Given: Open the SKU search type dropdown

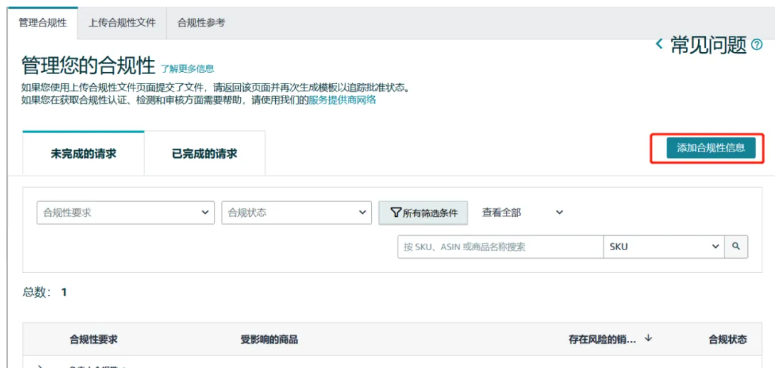Looking at the screenshot, I should coord(664,246).
